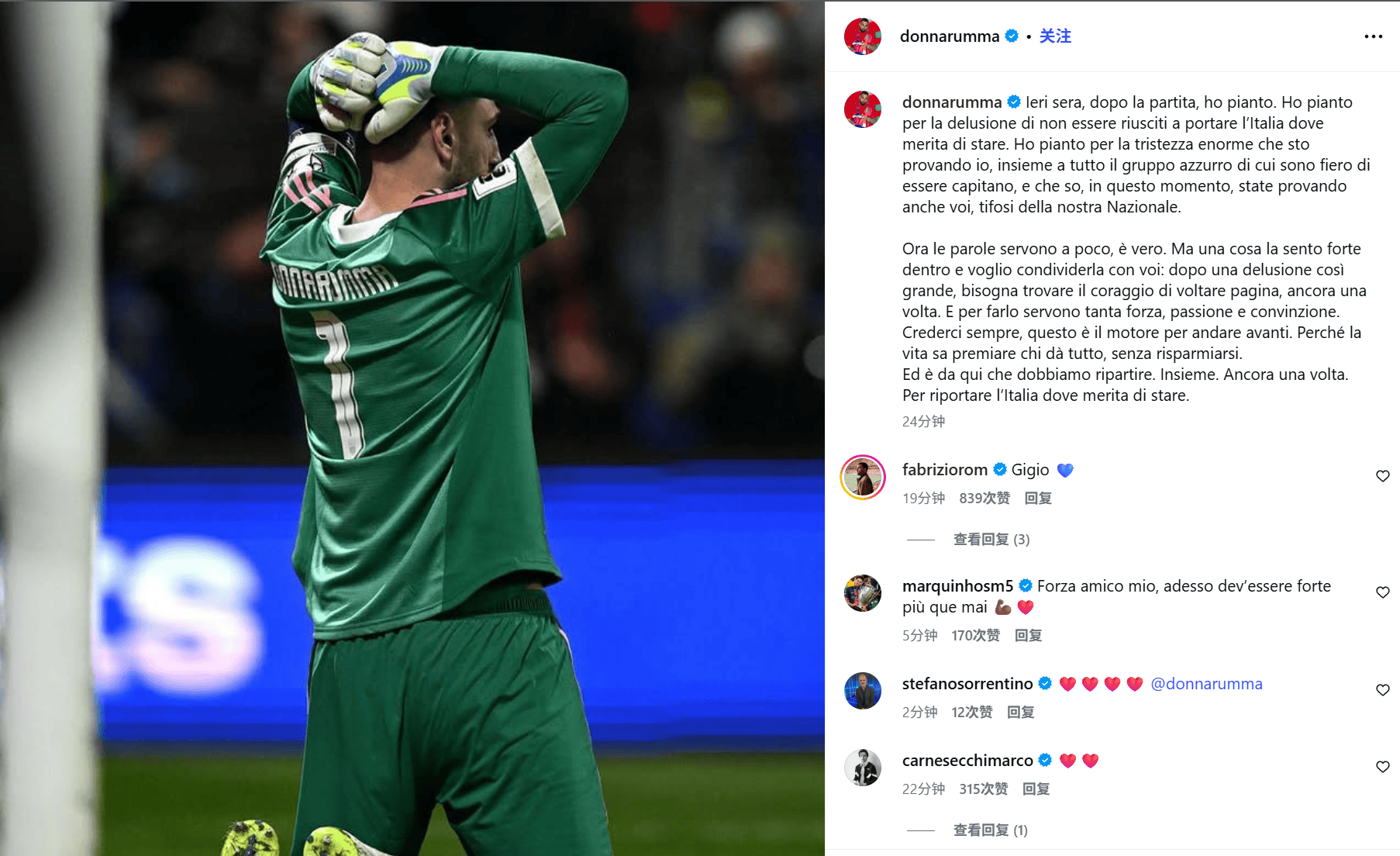This screenshot has height=856, width=1400.
Task: Open stefanosorrentino's profile avatar
Action: (x=863, y=691)
